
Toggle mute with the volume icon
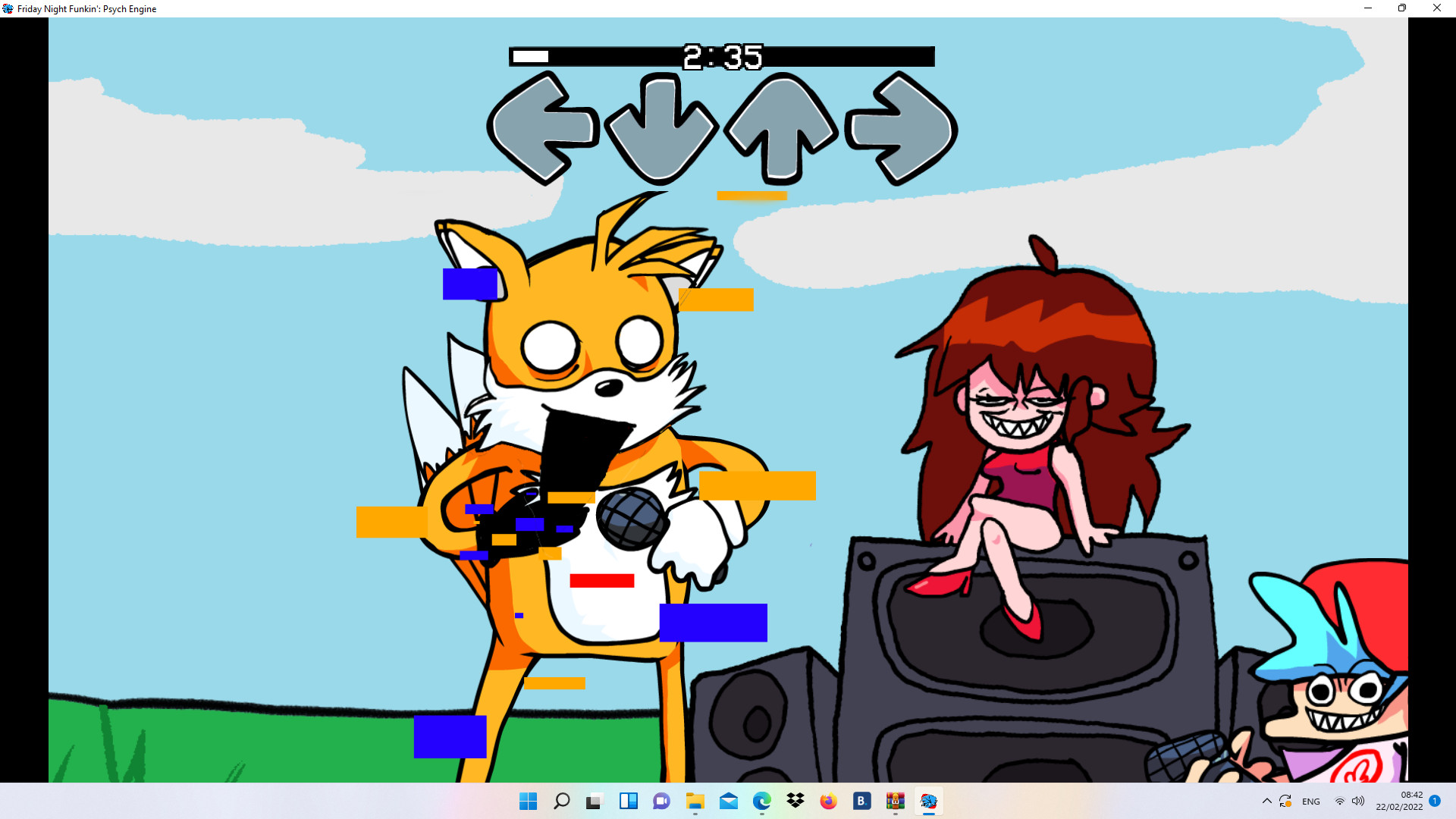click(x=1358, y=801)
